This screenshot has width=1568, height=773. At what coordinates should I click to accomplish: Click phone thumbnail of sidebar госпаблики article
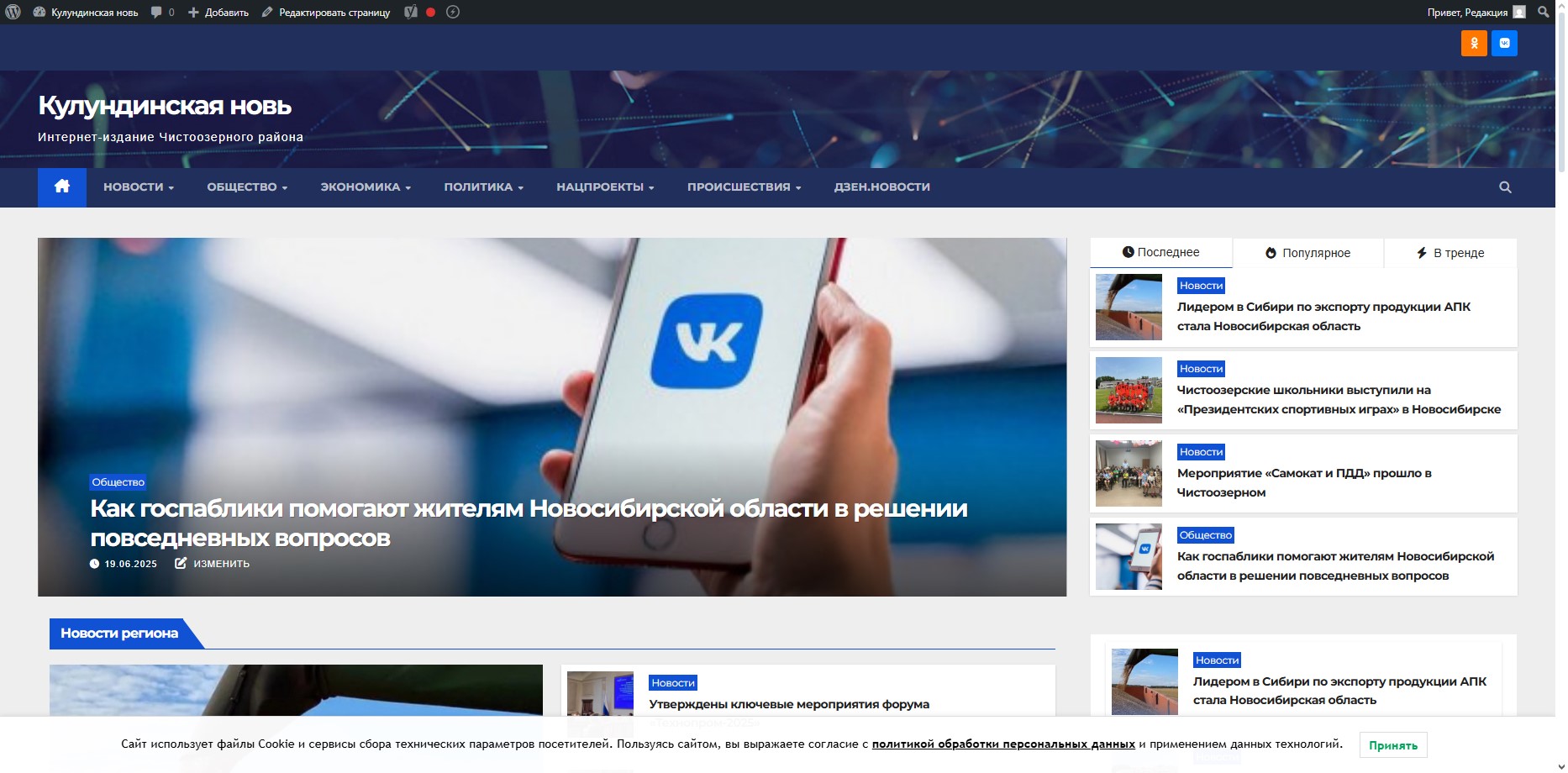[x=1129, y=556]
